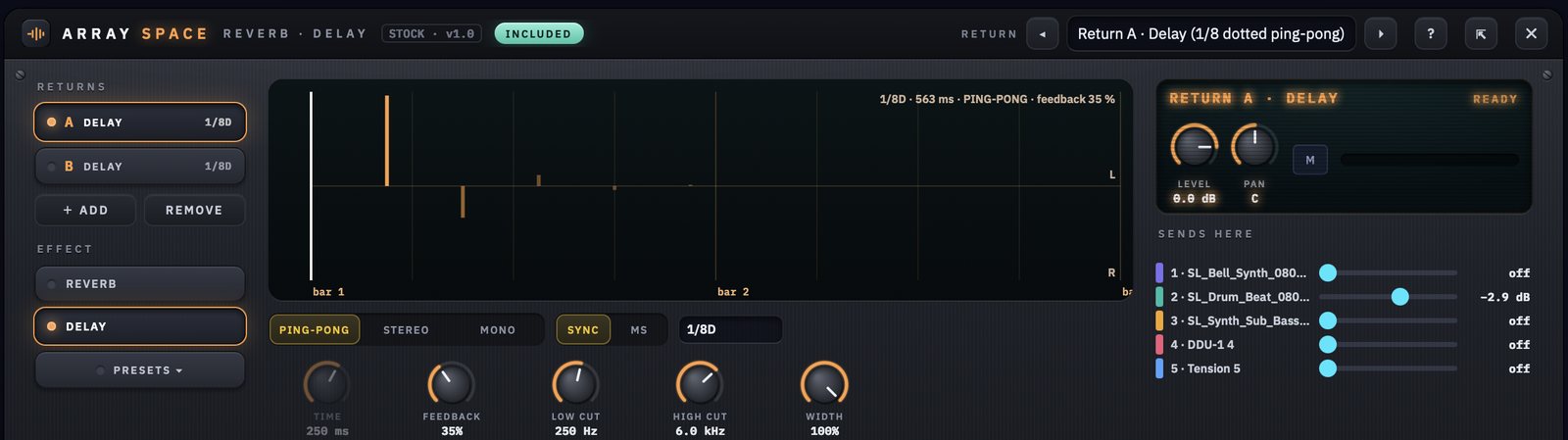The height and width of the screenshot is (440, 1568).
Task: Click the INCLUDED badge
Action: click(x=539, y=33)
